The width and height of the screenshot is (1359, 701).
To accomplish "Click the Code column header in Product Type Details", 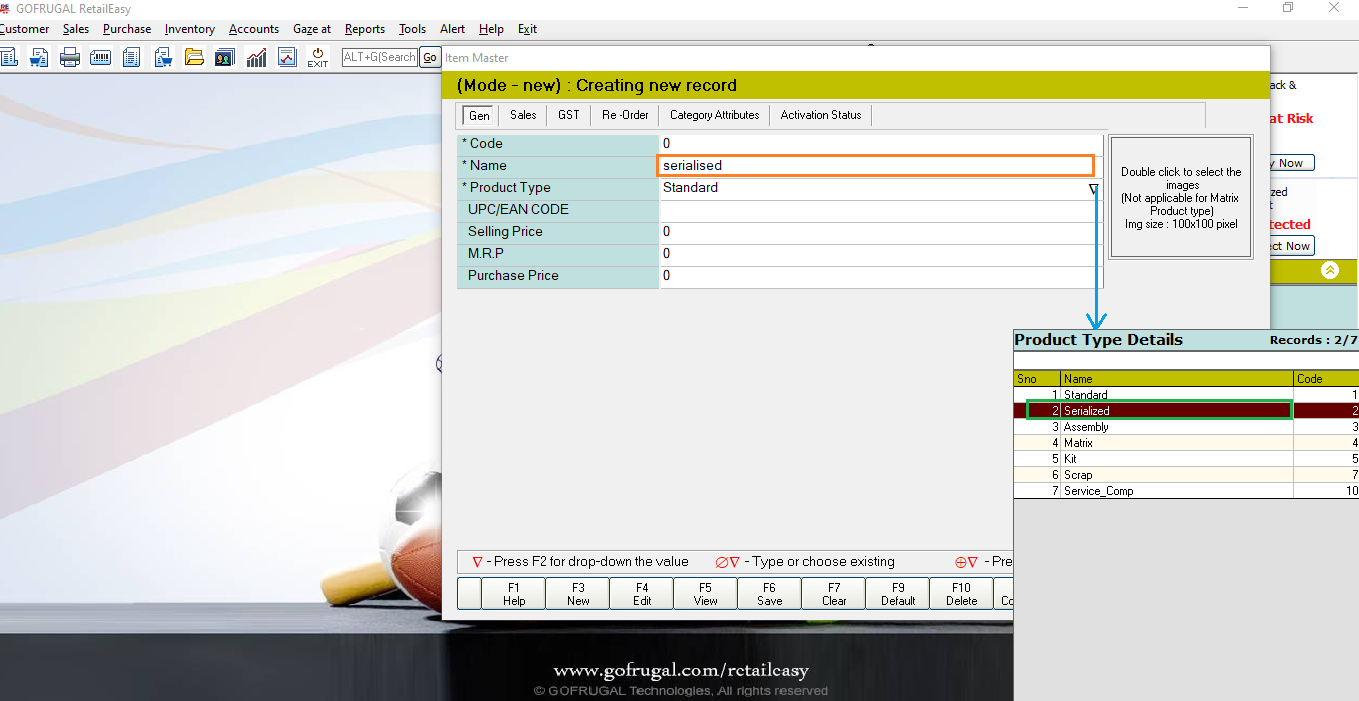I will pos(1326,379).
